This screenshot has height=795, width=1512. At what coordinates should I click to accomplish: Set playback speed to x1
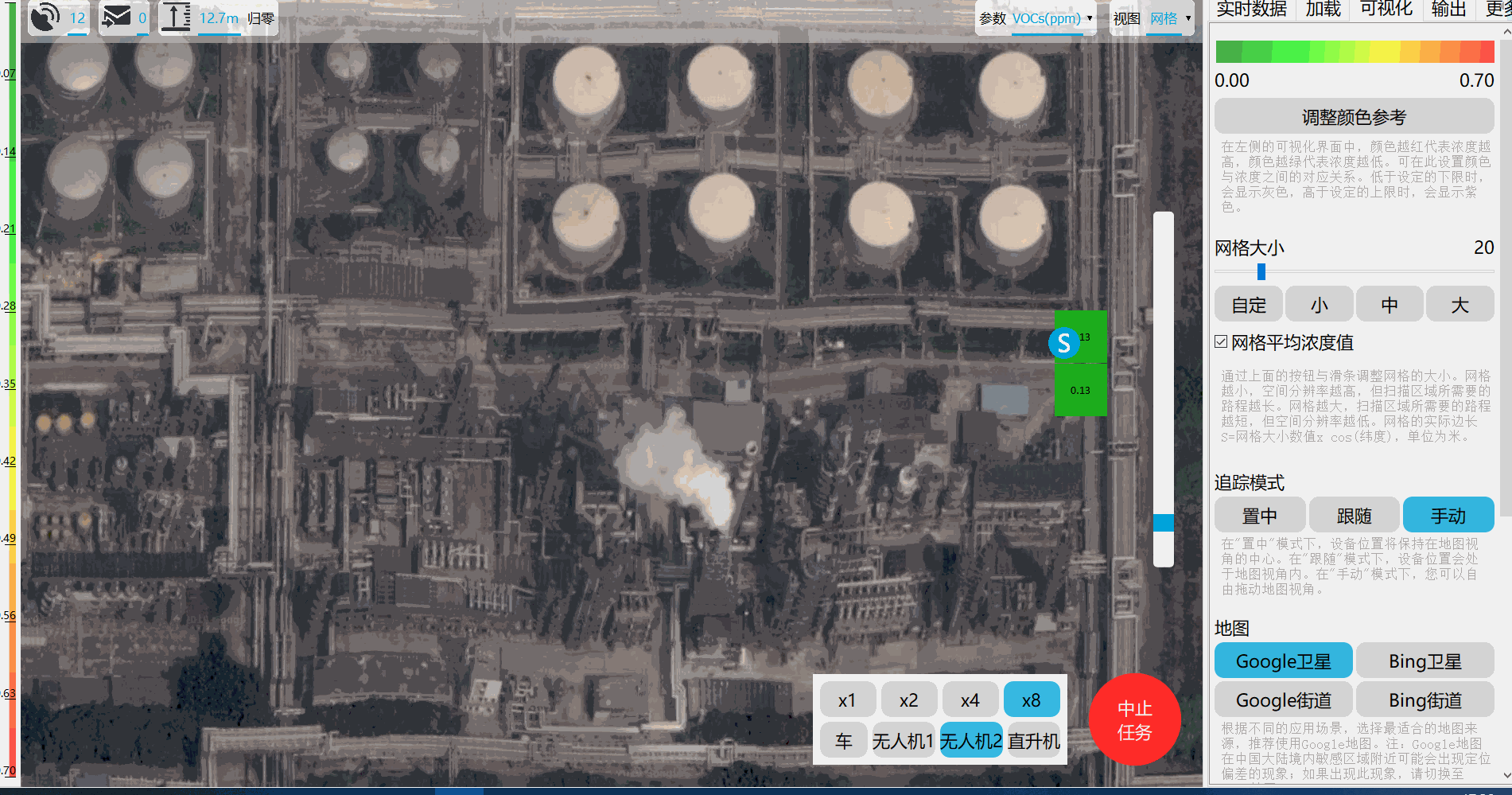[848, 700]
